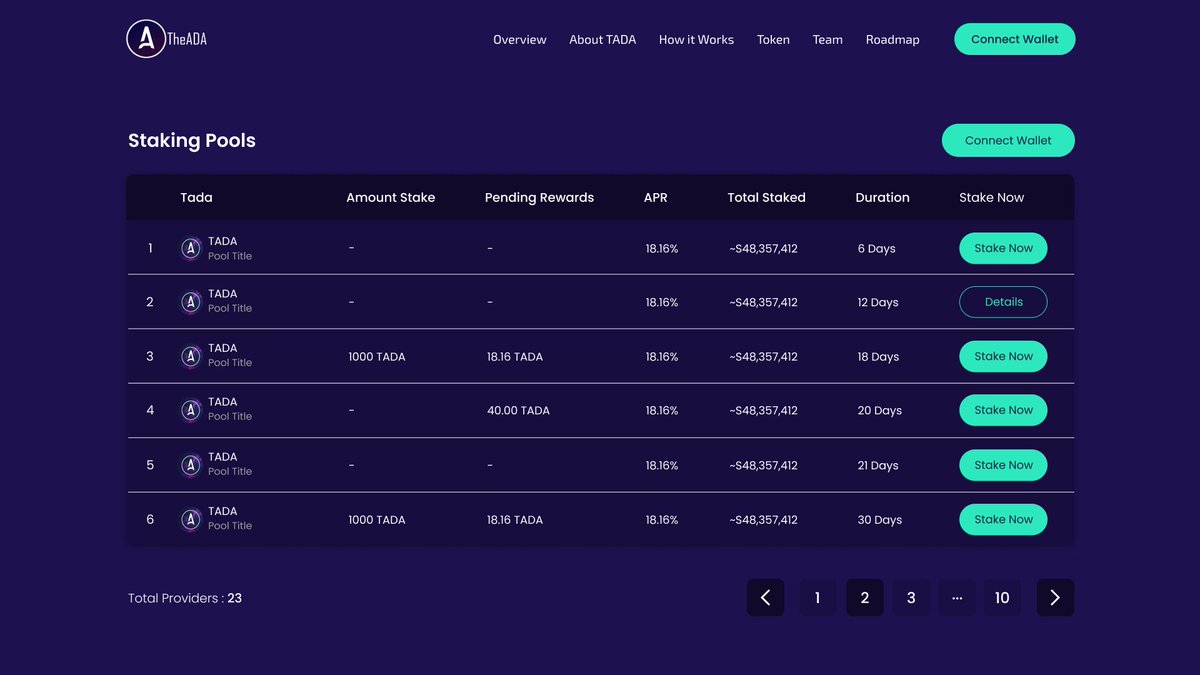Click Connect Wallet in the top navigation
The width and height of the screenshot is (1200, 675).
pyautogui.click(x=1015, y=39)
